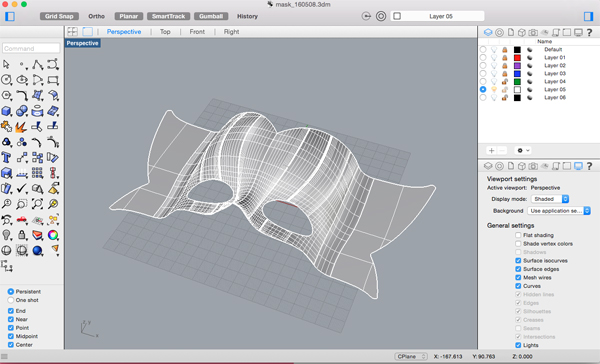This screenshot has height=364, width=600.
Task: Click the Explode tool icon
Action: [x=22, y=127]
